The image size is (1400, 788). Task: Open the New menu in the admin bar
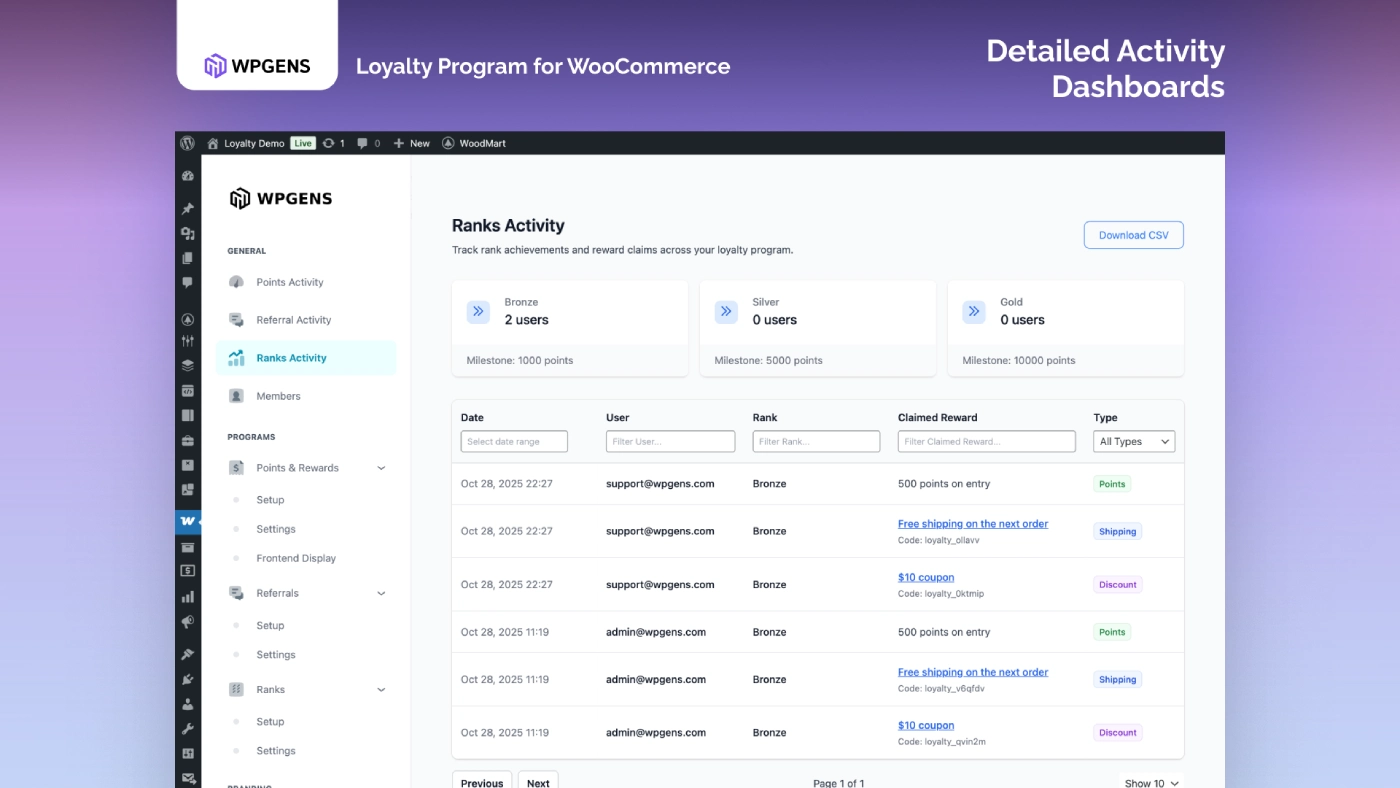pyautogui.click(x=411, y=142)
